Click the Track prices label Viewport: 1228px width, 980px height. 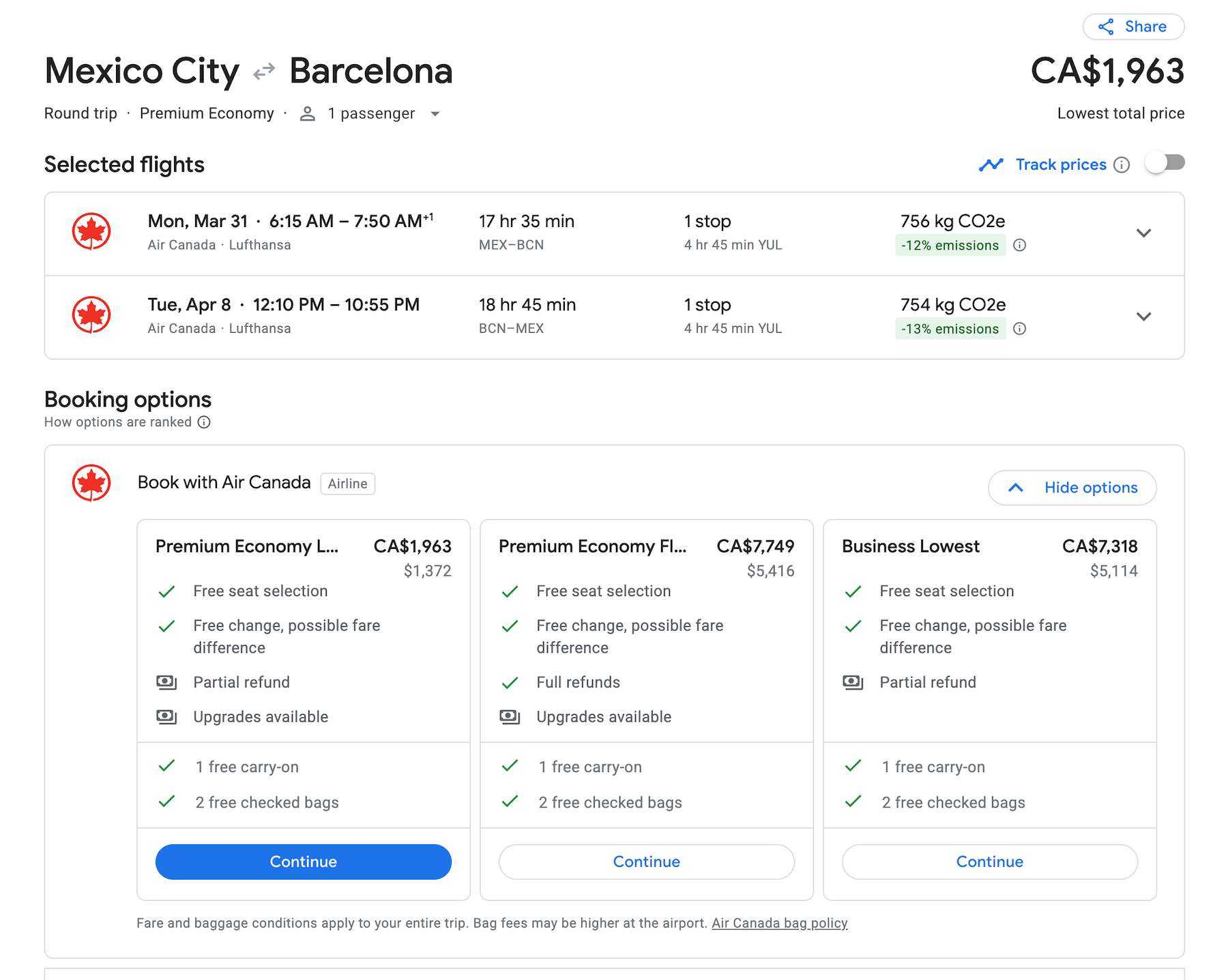1061,165
